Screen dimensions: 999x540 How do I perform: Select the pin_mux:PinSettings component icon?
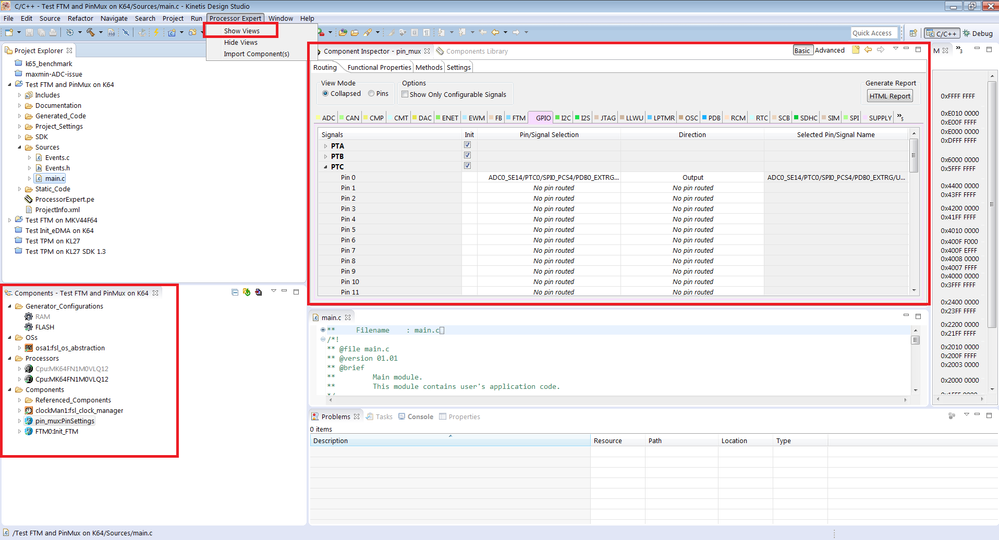(x=29, y=421)
